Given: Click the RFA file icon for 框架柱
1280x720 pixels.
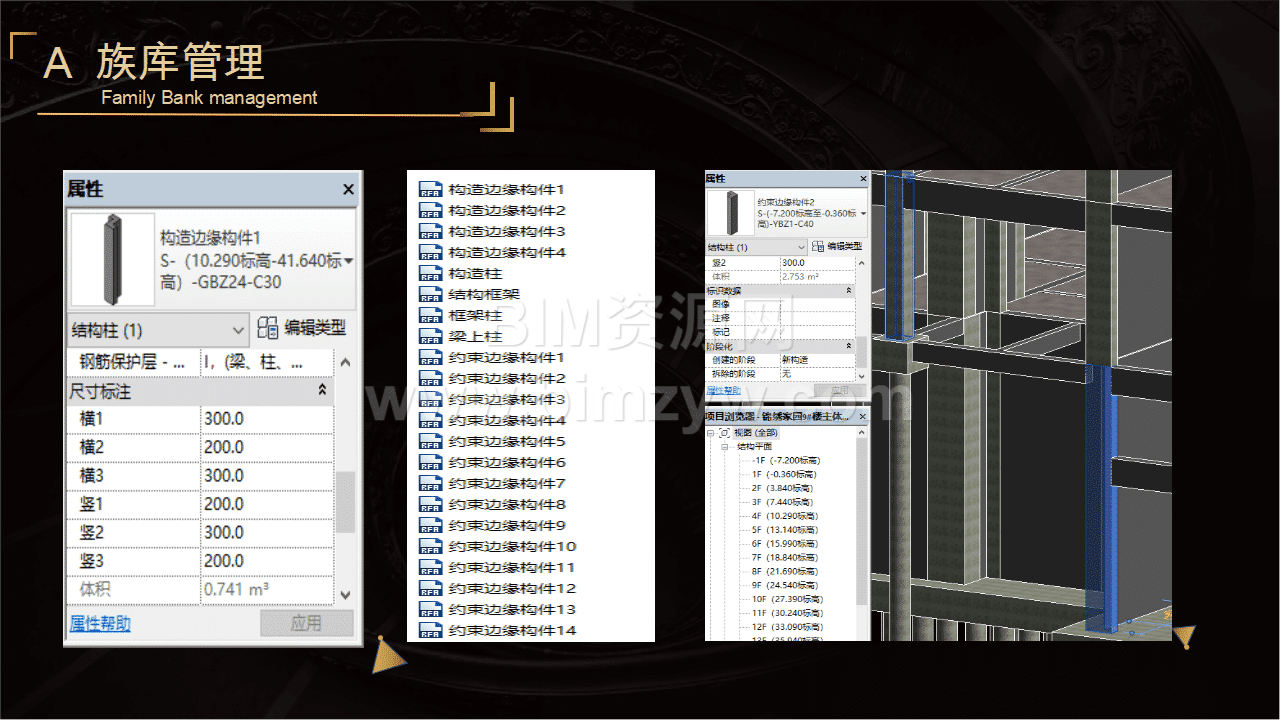Looking at the screenshot, I should pyautogui.click(x=430, y=315).
